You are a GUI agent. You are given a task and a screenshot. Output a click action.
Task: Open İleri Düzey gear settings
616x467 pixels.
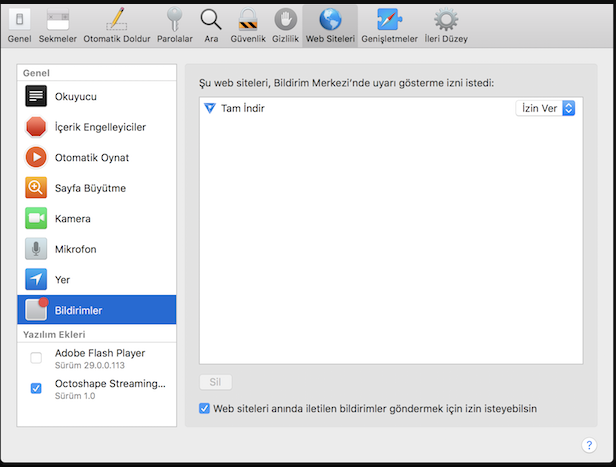(446, 25)
